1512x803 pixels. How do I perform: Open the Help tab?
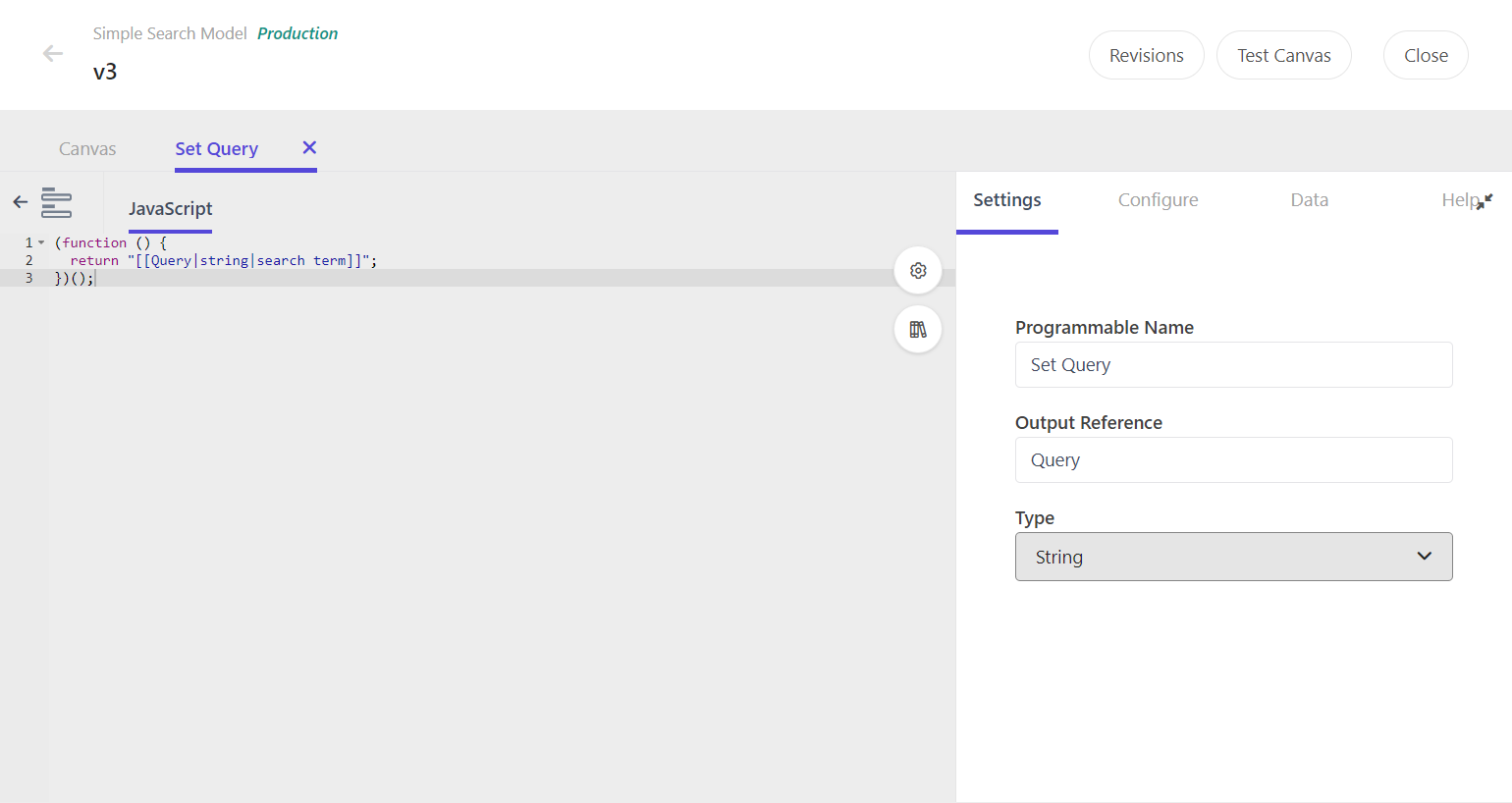[x=1459, y=199]
